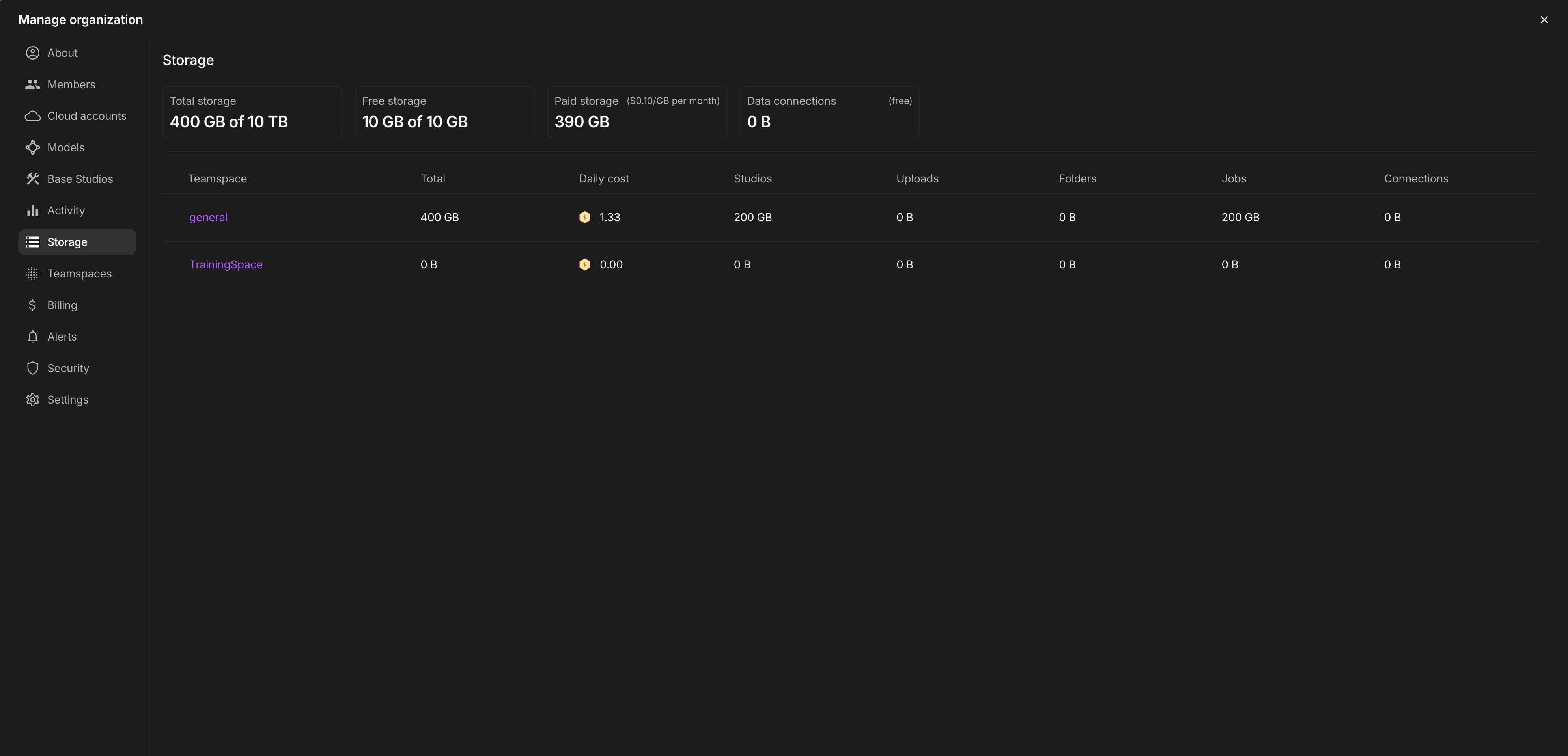Go to the Billing section
Image resolution: width=1568 pixels, height=756 pixels.
pyautogui.click(x=77, y=305)
